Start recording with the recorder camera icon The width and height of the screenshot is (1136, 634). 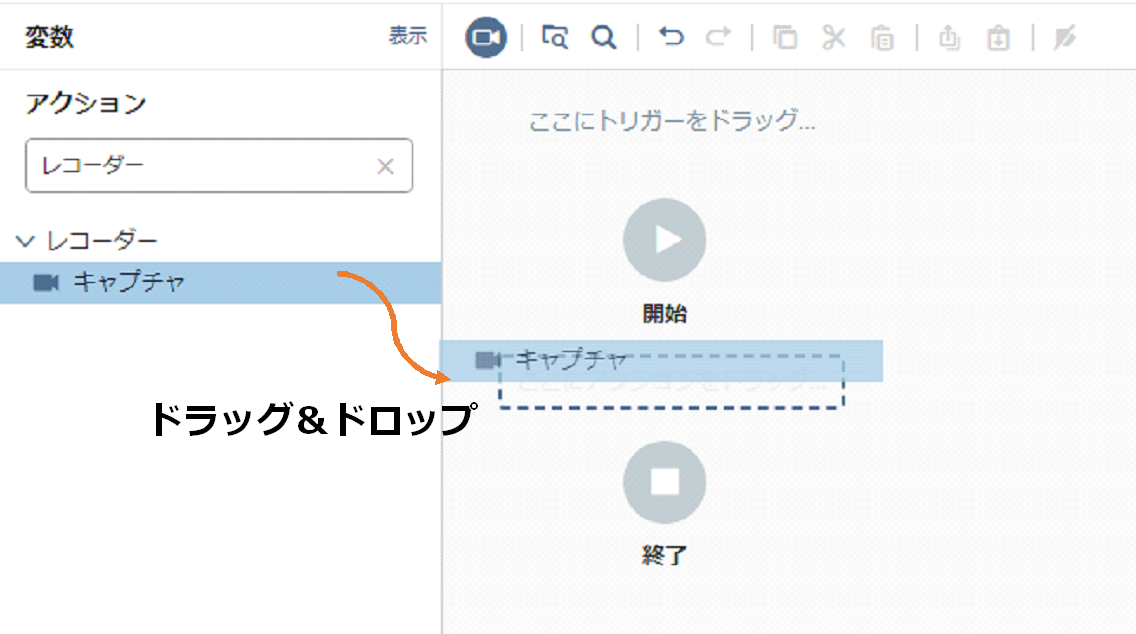point(485,37)
